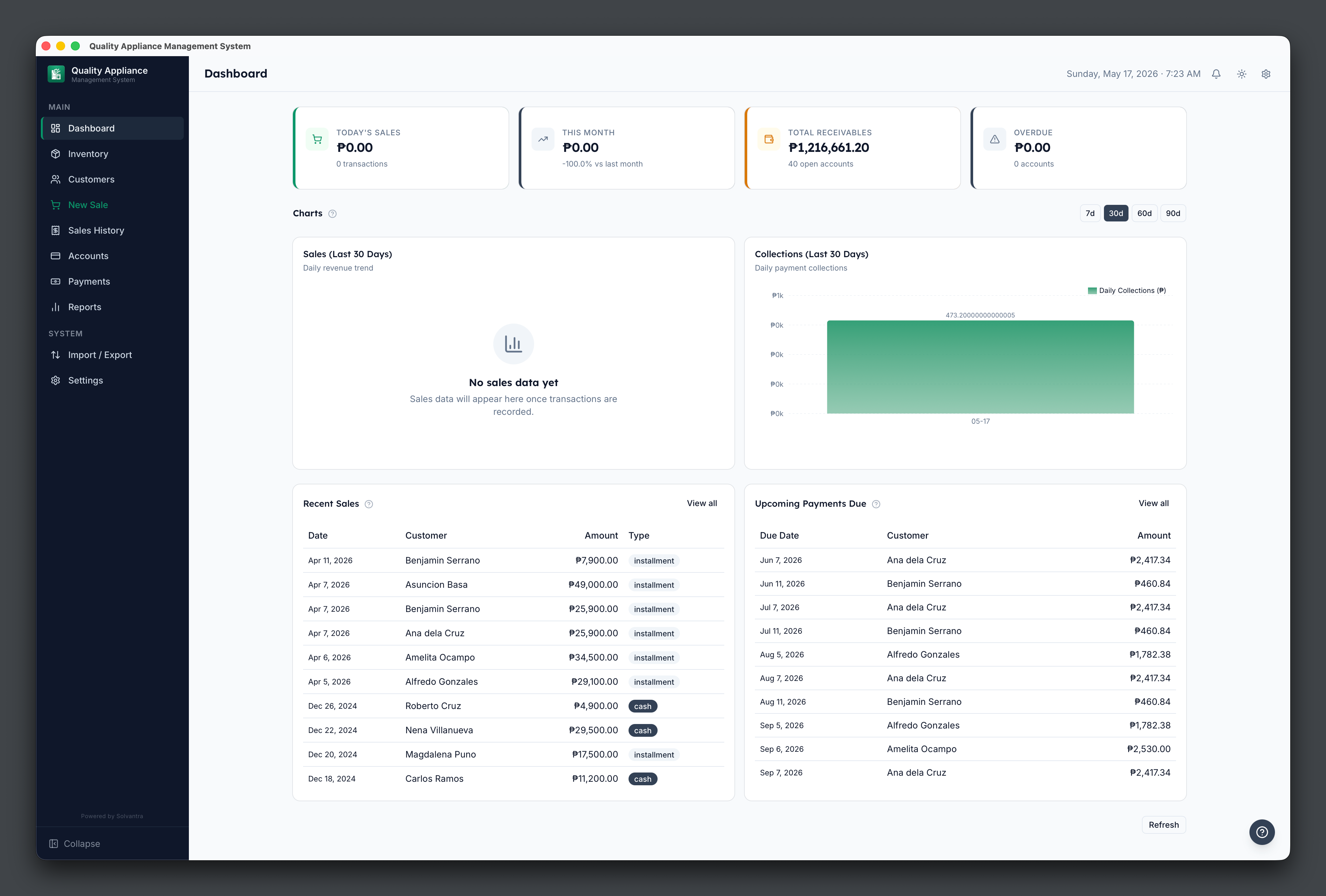Click the Overdue warning triangle icon
Image resolution: width=1326 pixels, height=896 pixels.
click(x=994, y=139)
